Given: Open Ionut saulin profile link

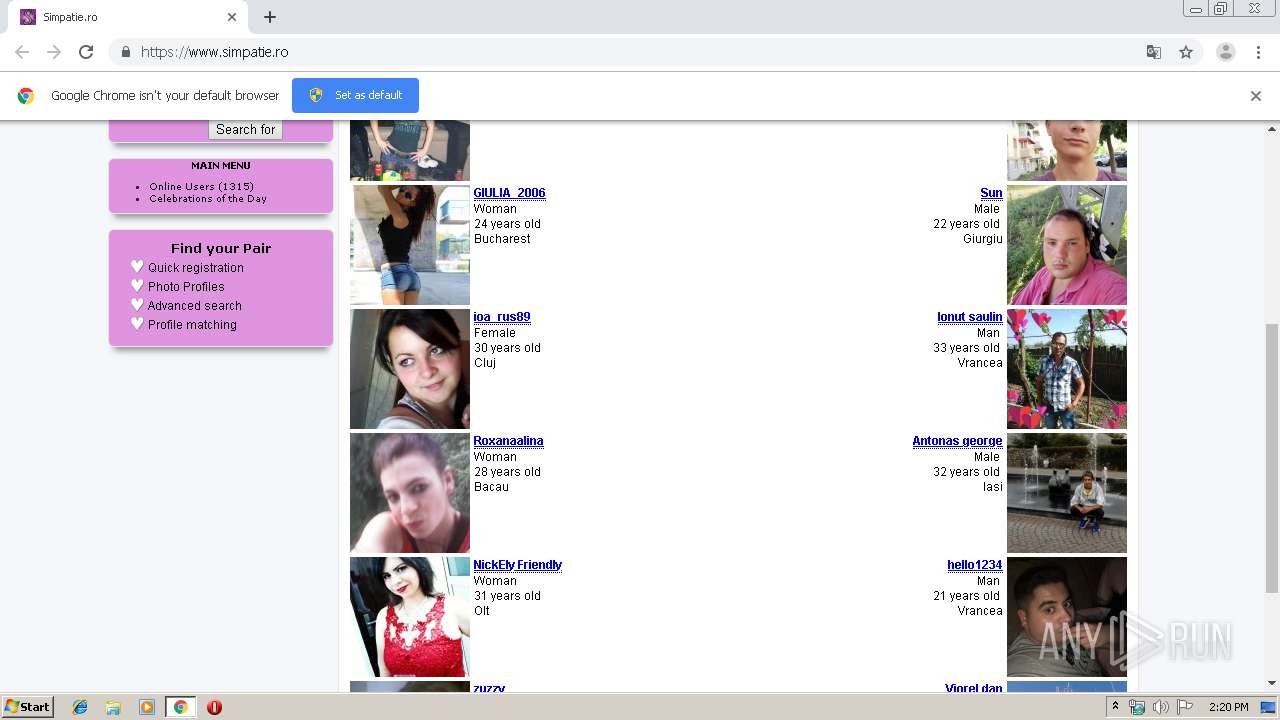Looking at the screenshot, I should pyautogui.click(x=969, y=317).
